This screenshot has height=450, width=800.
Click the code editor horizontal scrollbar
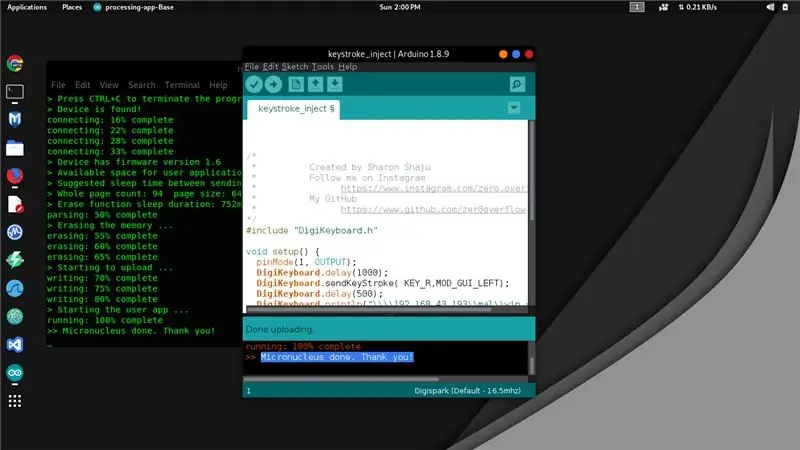(369, 309)
